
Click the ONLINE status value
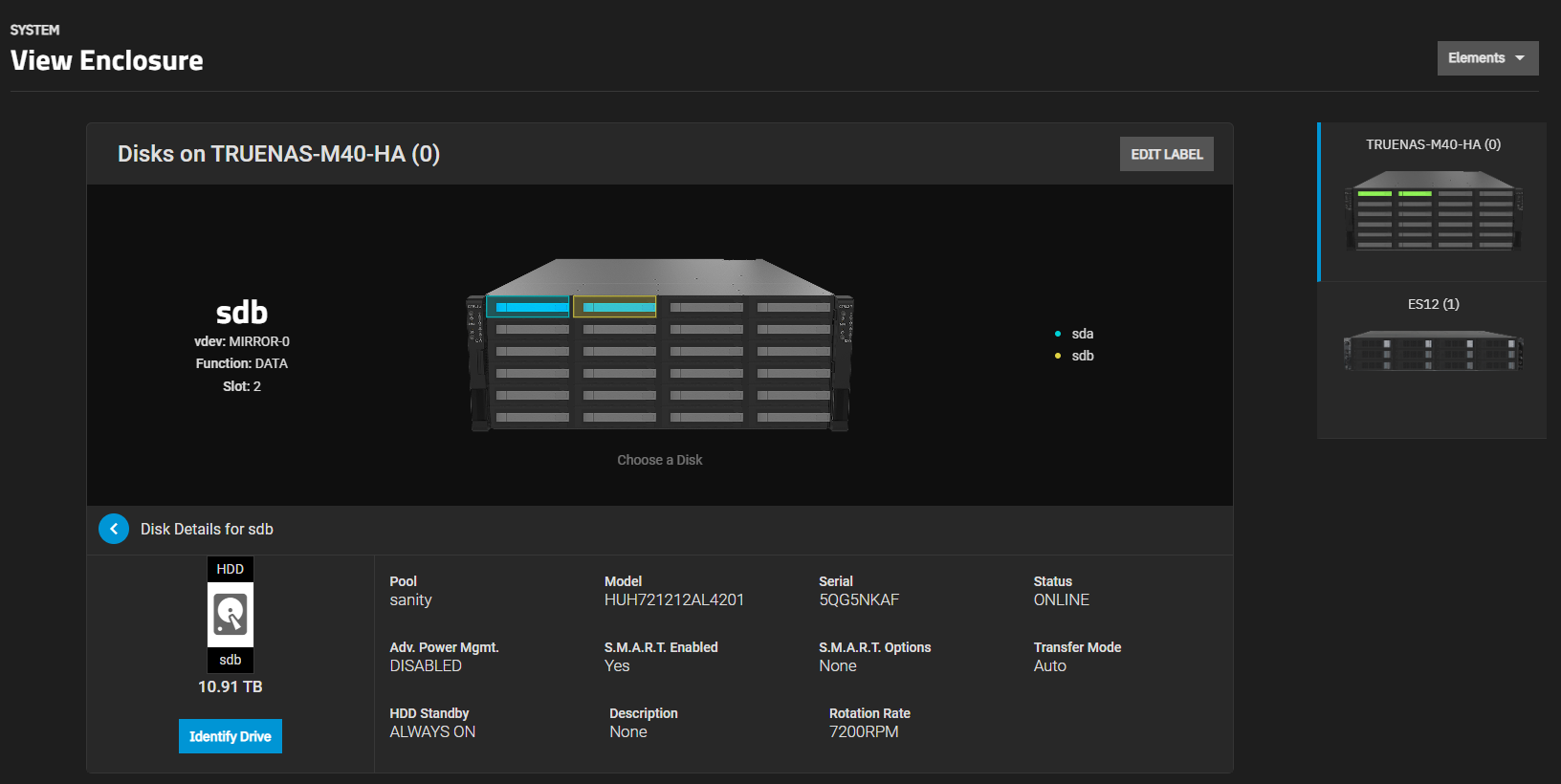point(1062,599)
